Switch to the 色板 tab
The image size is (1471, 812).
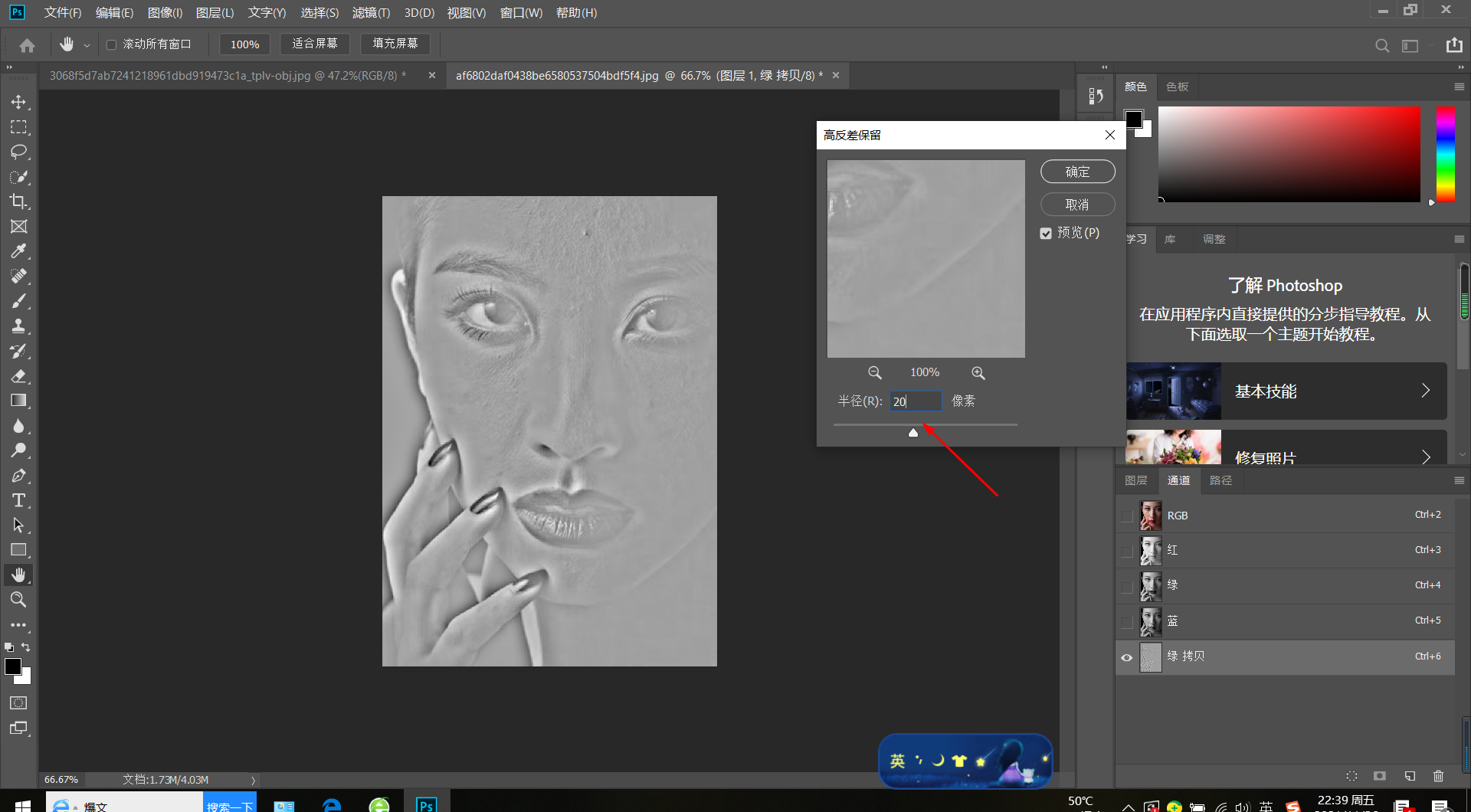(x=1177, y=87)
